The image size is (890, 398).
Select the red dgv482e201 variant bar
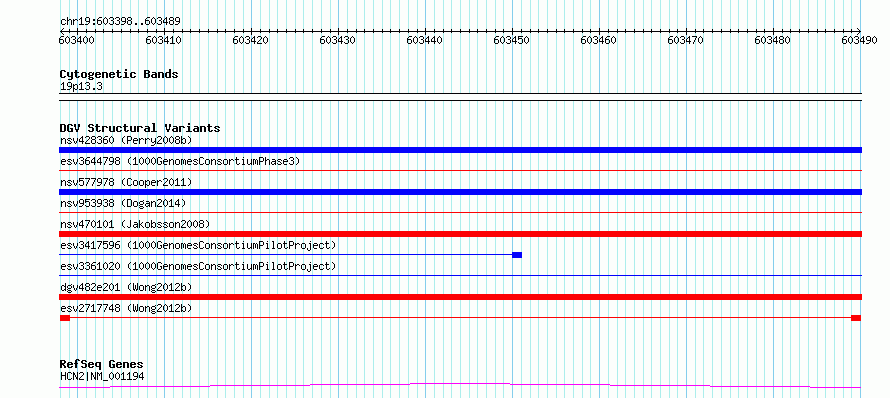460,297
